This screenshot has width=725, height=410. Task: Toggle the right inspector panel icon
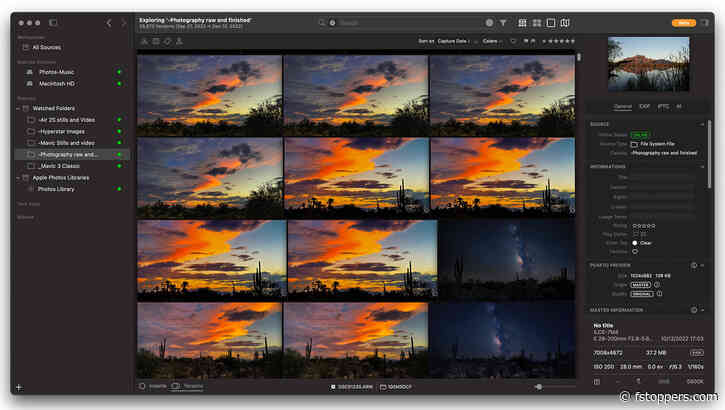[x=705, y=23]
